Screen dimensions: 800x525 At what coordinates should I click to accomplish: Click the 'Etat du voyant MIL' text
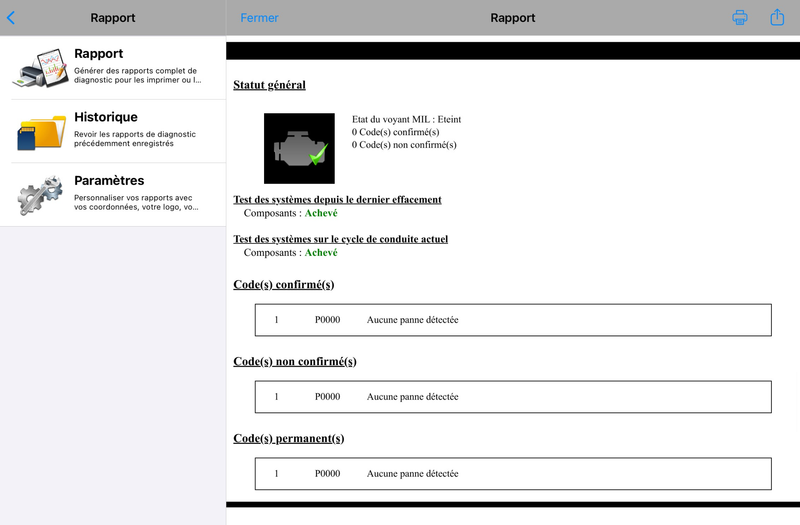(x=406, y=120)
